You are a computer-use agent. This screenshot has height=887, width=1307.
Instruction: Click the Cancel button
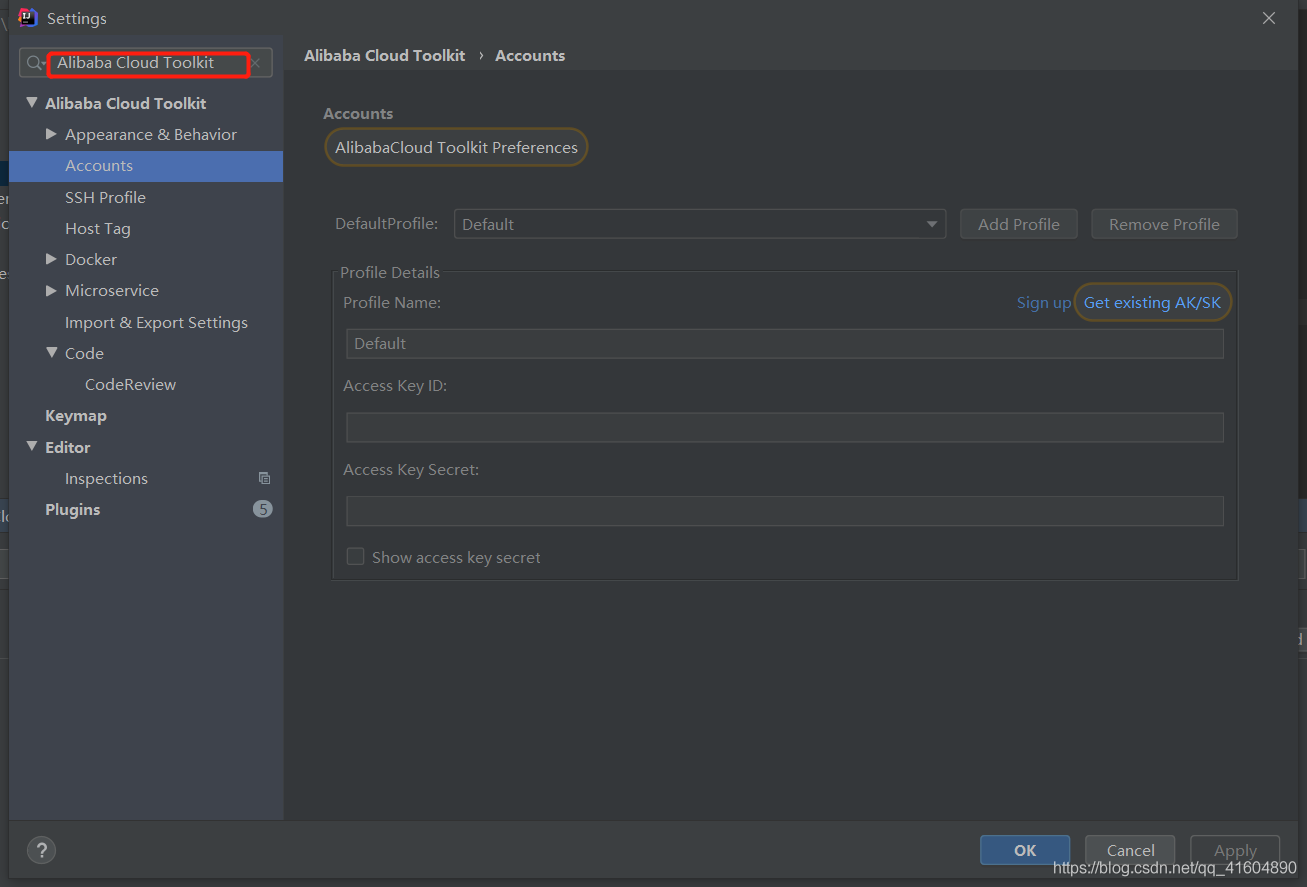point(1130,850)
